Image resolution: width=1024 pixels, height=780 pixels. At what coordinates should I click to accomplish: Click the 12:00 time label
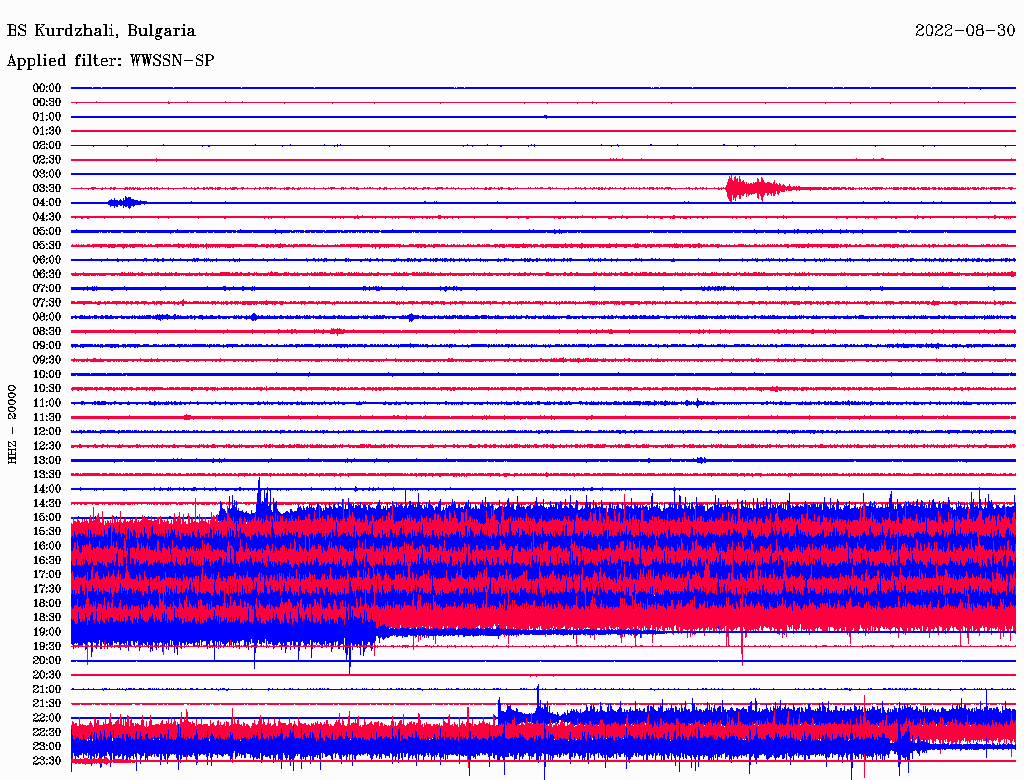[x=47, y=431]
